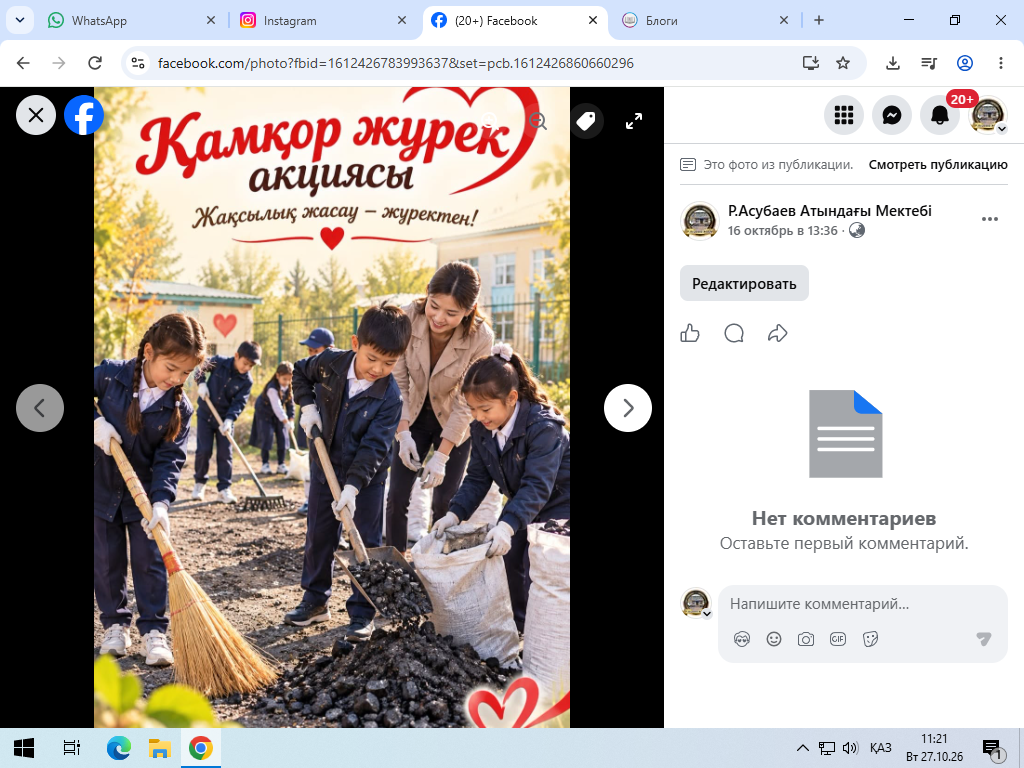Focus the Напишите комментарий field
The height and width of the screenshot is (768, 1024).
click(862, 604)
